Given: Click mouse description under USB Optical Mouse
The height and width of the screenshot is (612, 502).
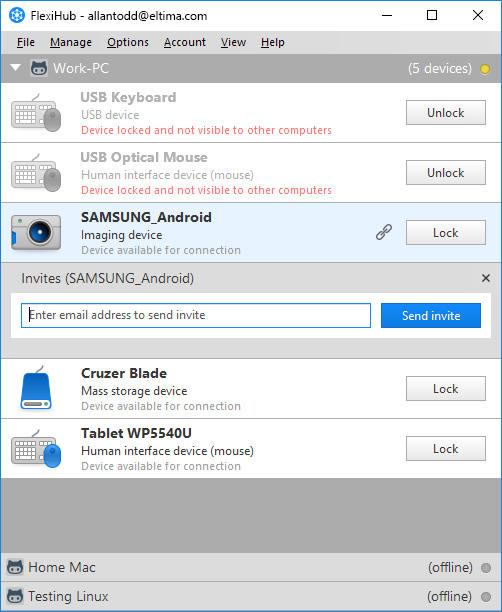Looking at the screenshot, I should pyautogui.click(x=167, y=175).
